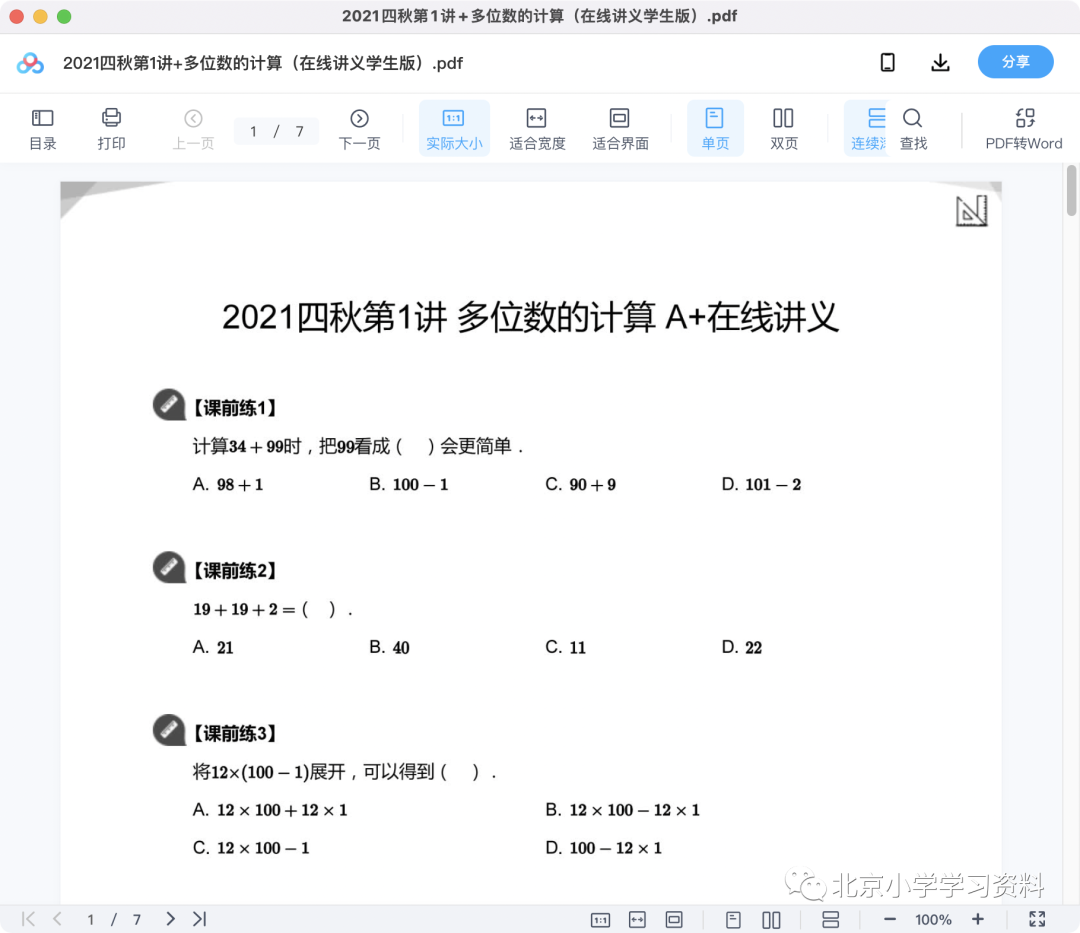The image size is (1080, 933).
Task: Open the 目录 table of contents panel
Action: point(43,129)
